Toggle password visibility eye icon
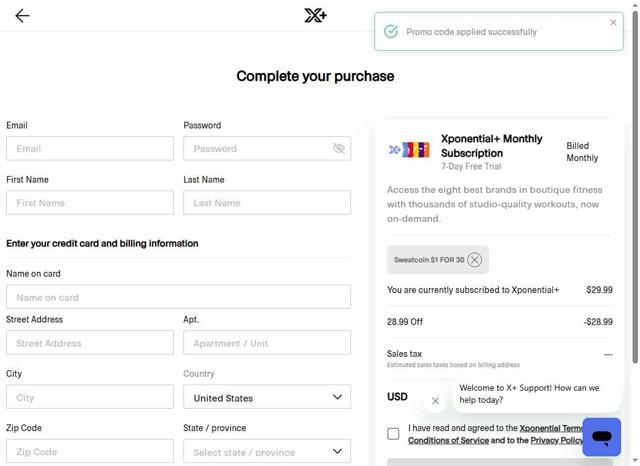This screenshot has height=466, width=640. 339,149
